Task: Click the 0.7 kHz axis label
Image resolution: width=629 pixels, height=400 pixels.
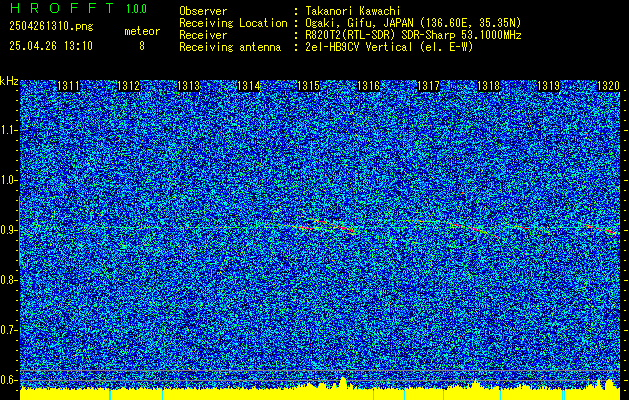Action: point(8,330)
